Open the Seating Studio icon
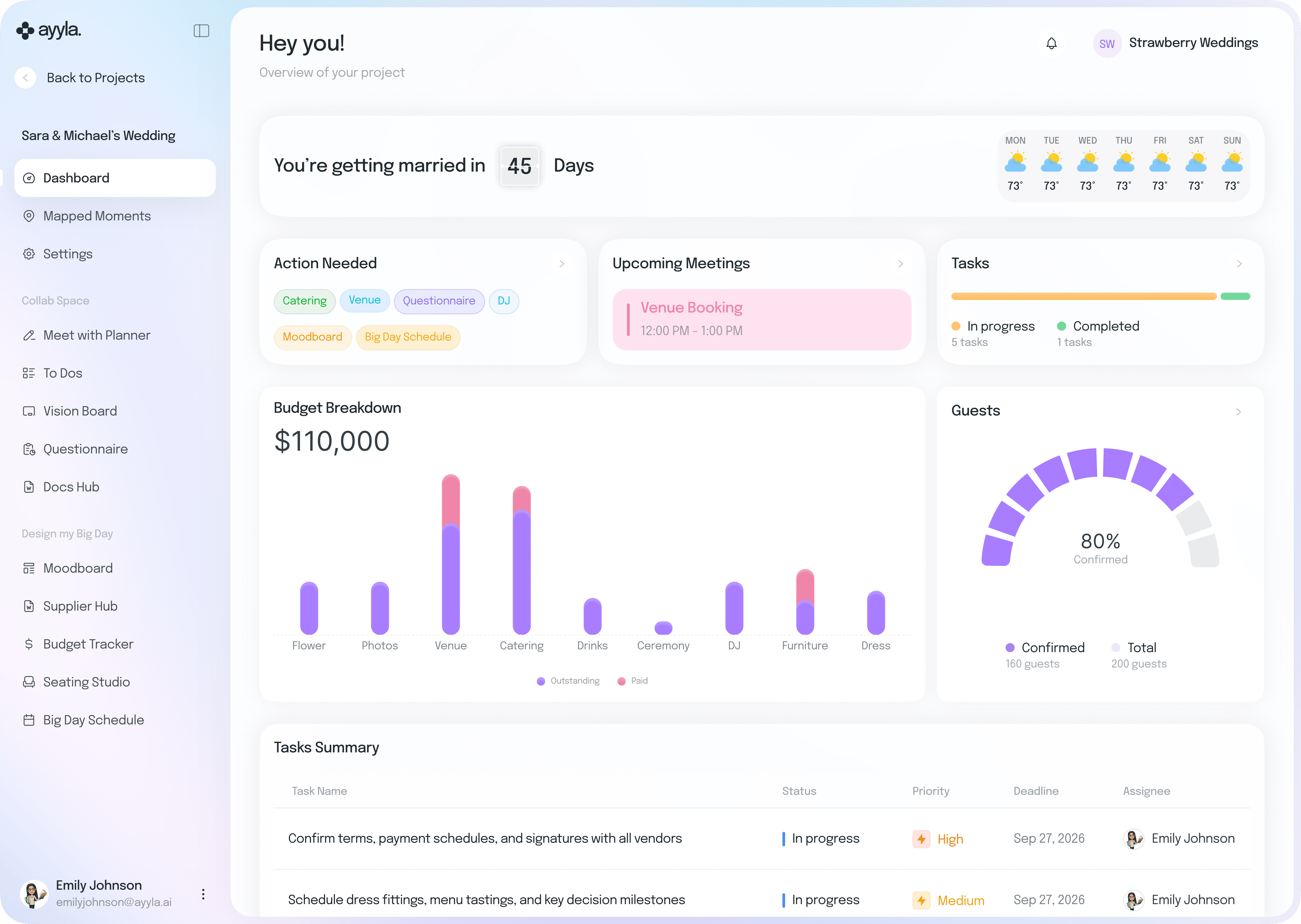Image resolution: width=1301 pixels, height=924 pixels. [28, 682]
